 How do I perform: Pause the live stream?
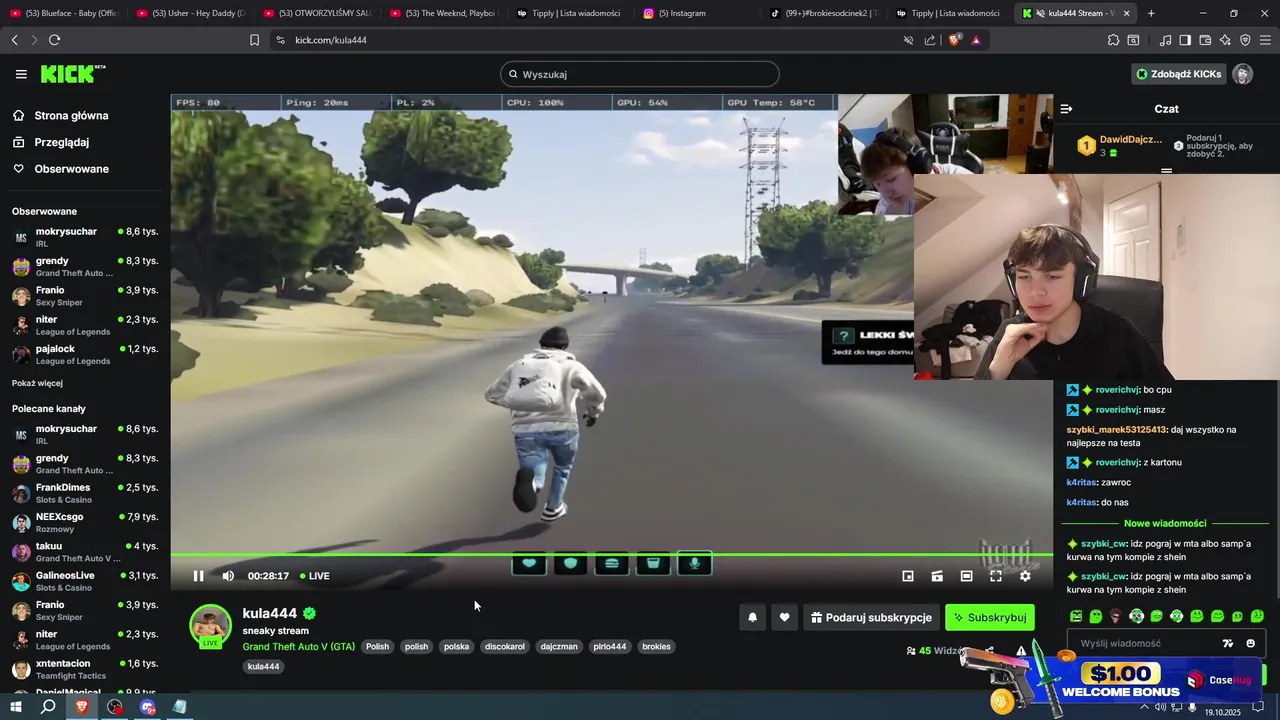click(198, 576)
